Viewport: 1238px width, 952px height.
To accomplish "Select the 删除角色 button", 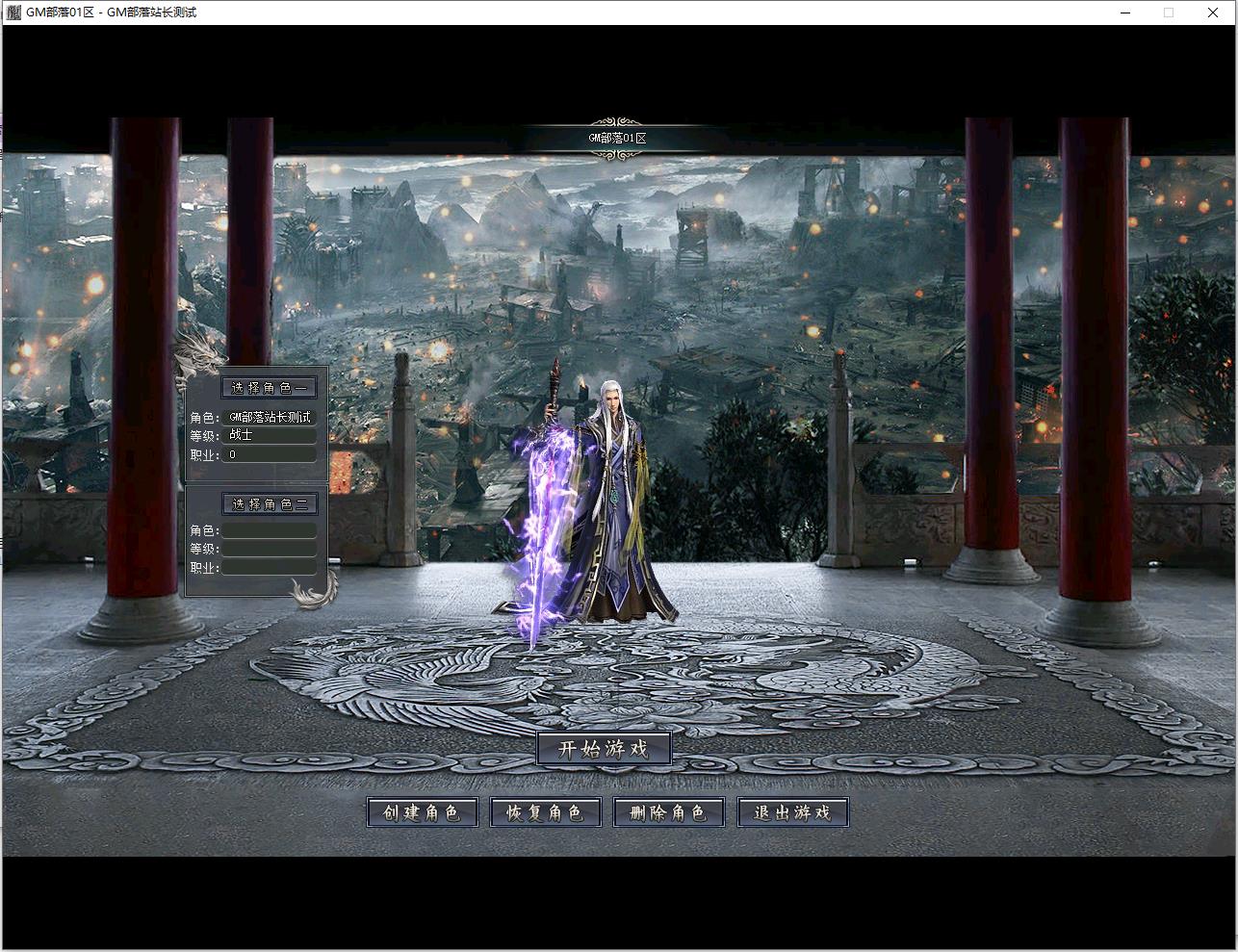I will pos(668,812).
